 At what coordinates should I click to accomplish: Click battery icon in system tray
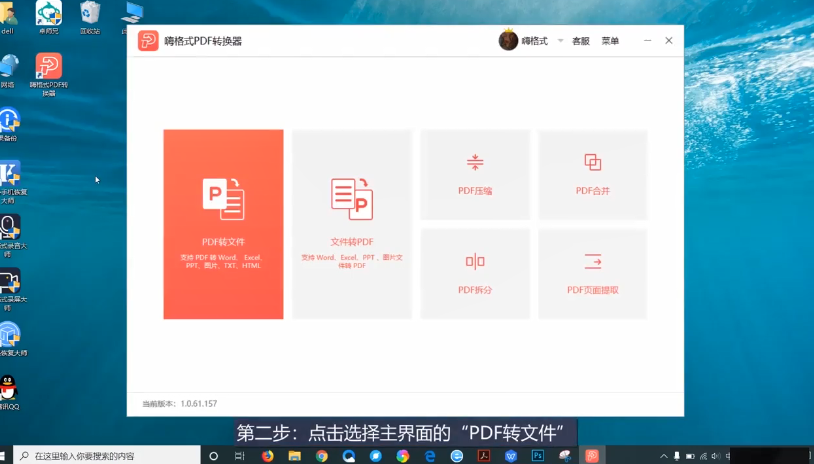pyautogui.click(x=690, y=456)
